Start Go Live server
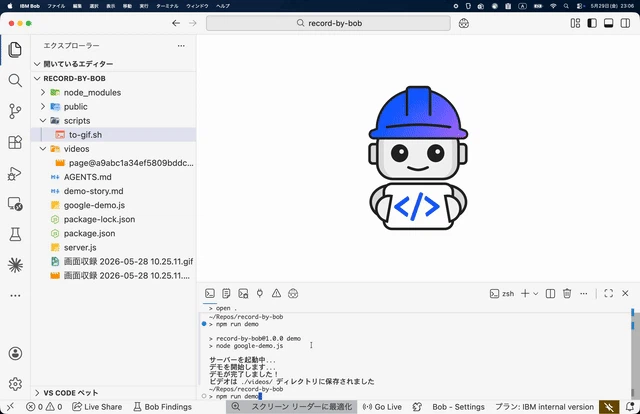The height and width of the screenshot is (414, 640). (x=382, y=407)
